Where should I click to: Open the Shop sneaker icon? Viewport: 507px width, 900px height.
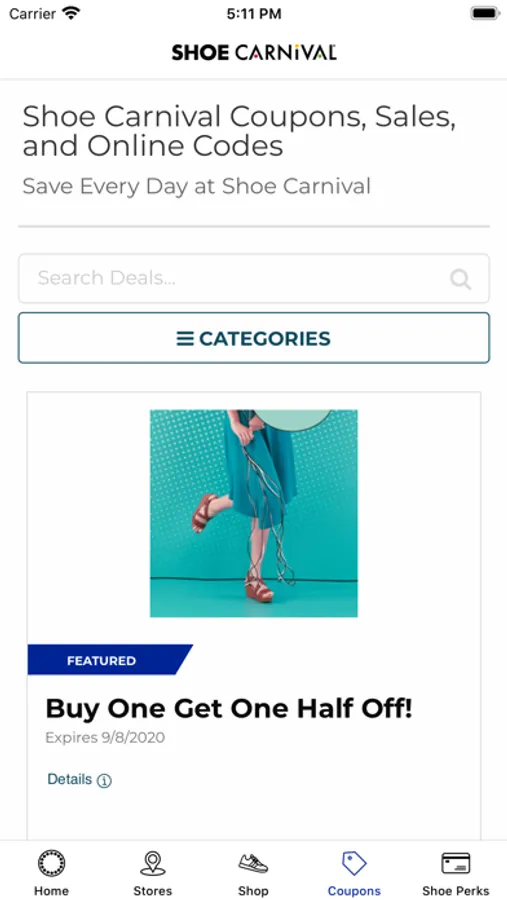[x=253, y=863]
